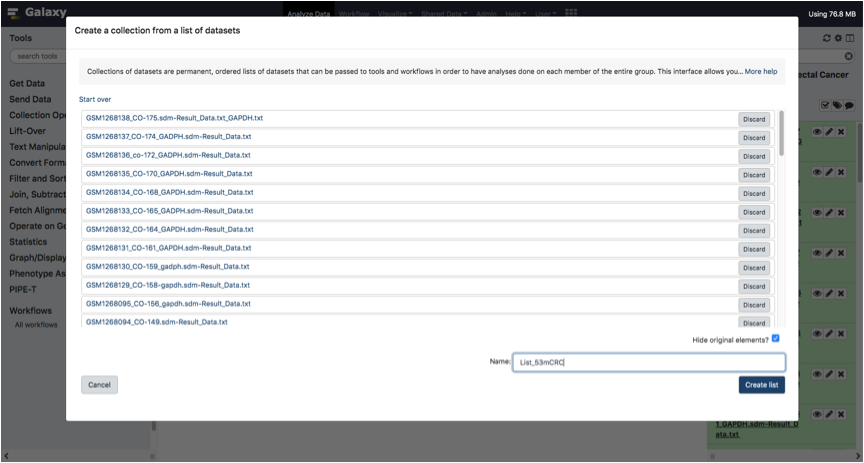Click the dataset list vertical scrollbar

(781, 132)
